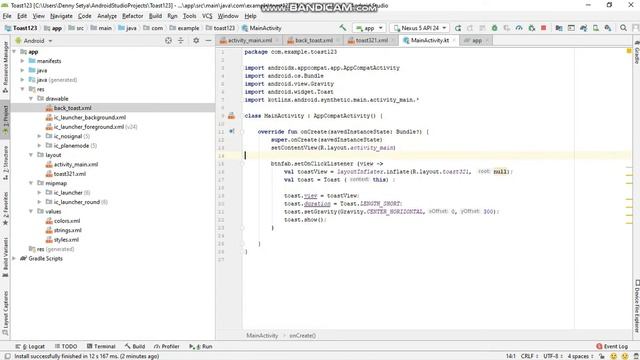The image size is (640, 360).
Task: Open the app run configuration dropdown
Action: (x=369, y=28)
